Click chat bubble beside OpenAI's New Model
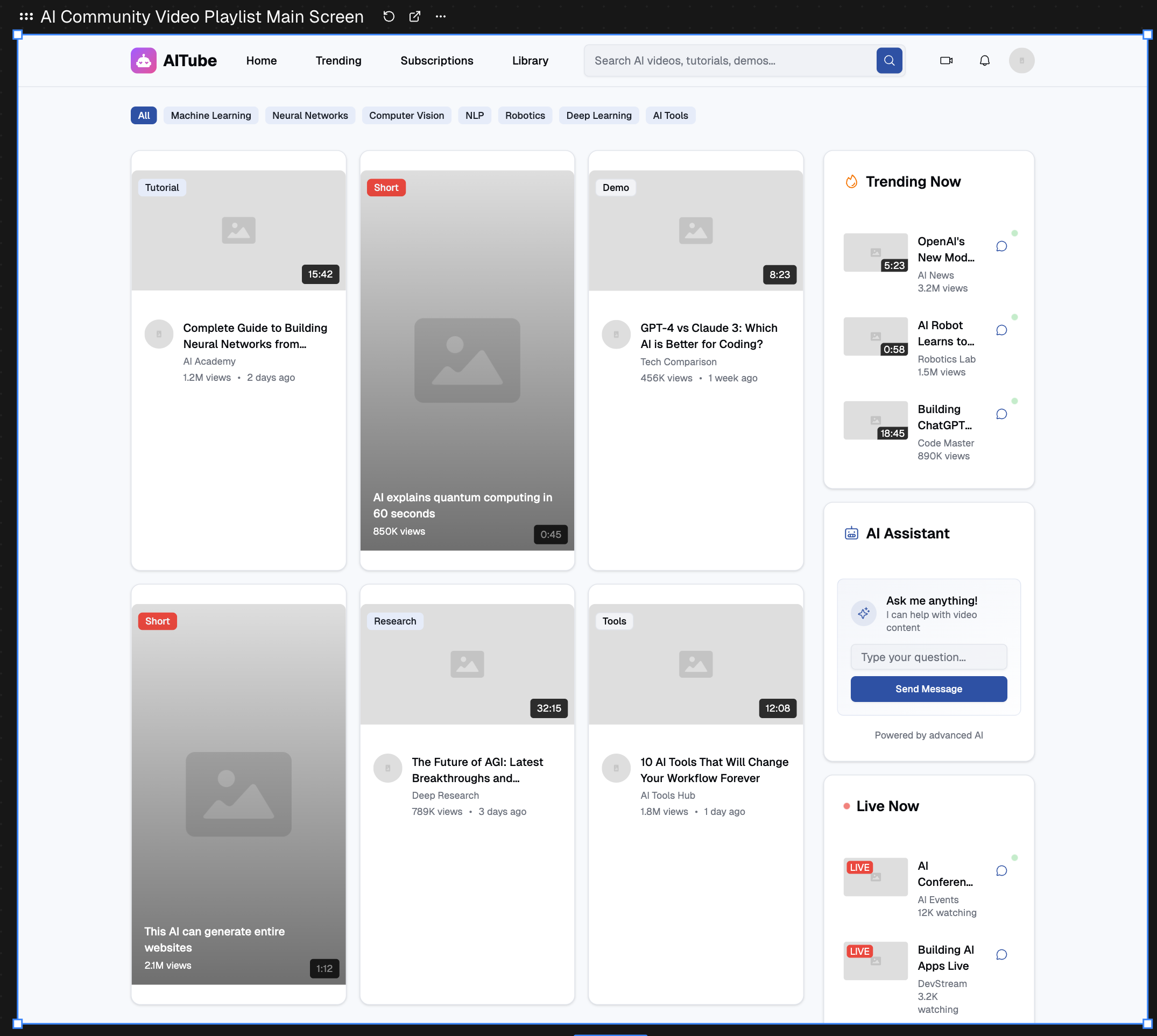 coord(1001,246)
